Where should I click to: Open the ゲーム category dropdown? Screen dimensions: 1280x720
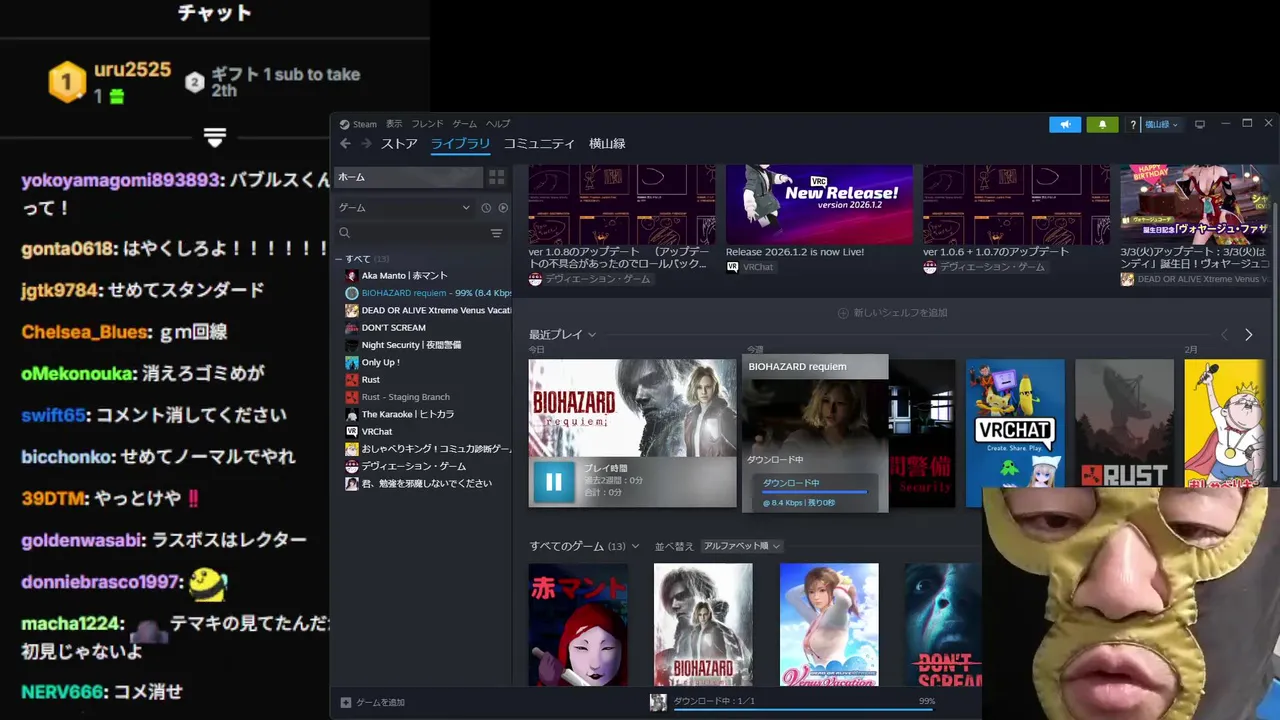[404, 208]
